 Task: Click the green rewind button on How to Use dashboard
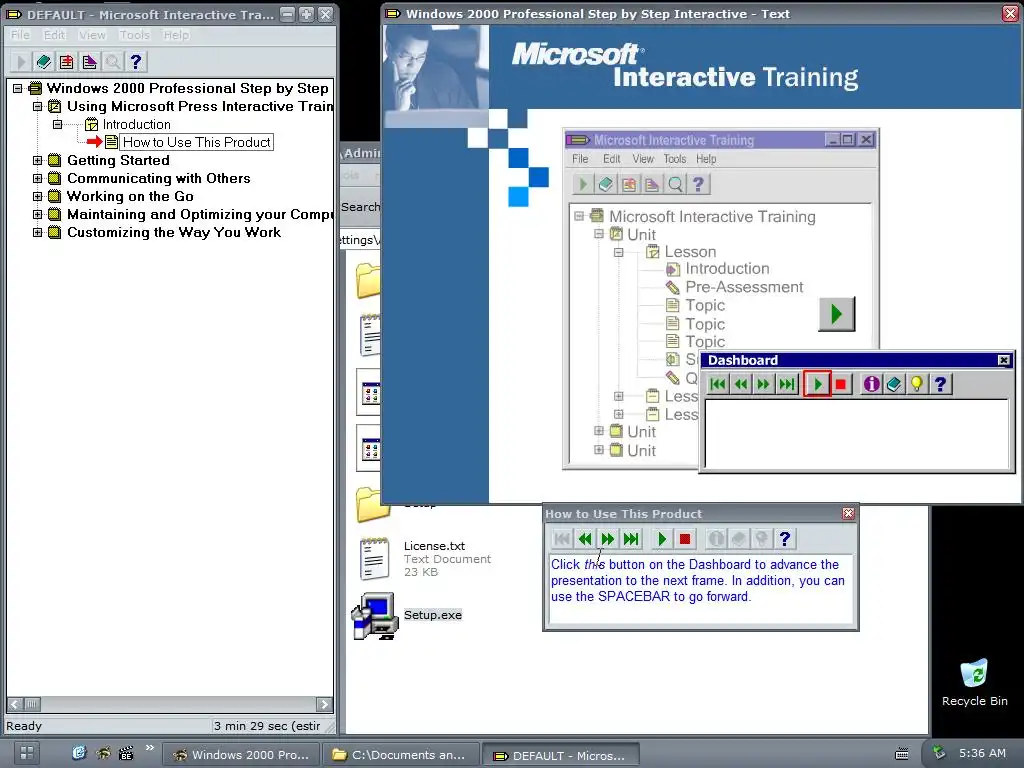point(585,539)
